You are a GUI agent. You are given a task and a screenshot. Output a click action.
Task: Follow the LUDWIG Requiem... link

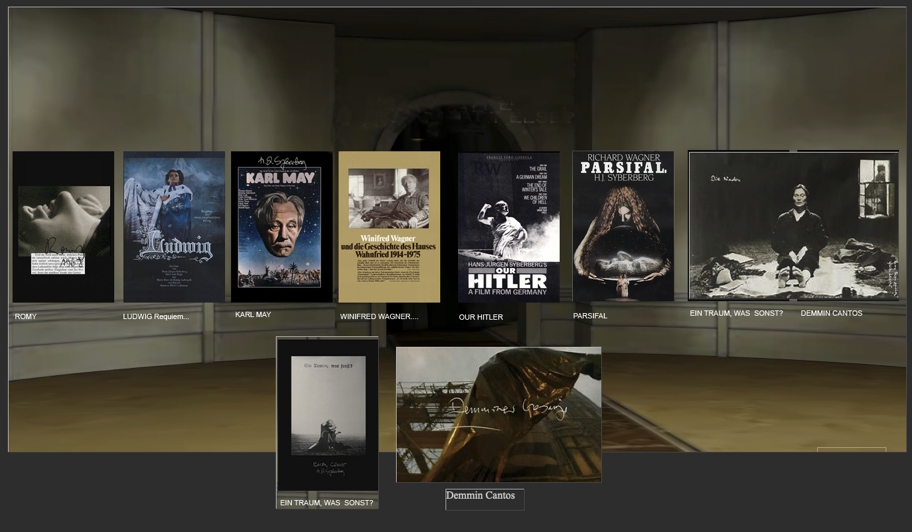coord(156,317)
